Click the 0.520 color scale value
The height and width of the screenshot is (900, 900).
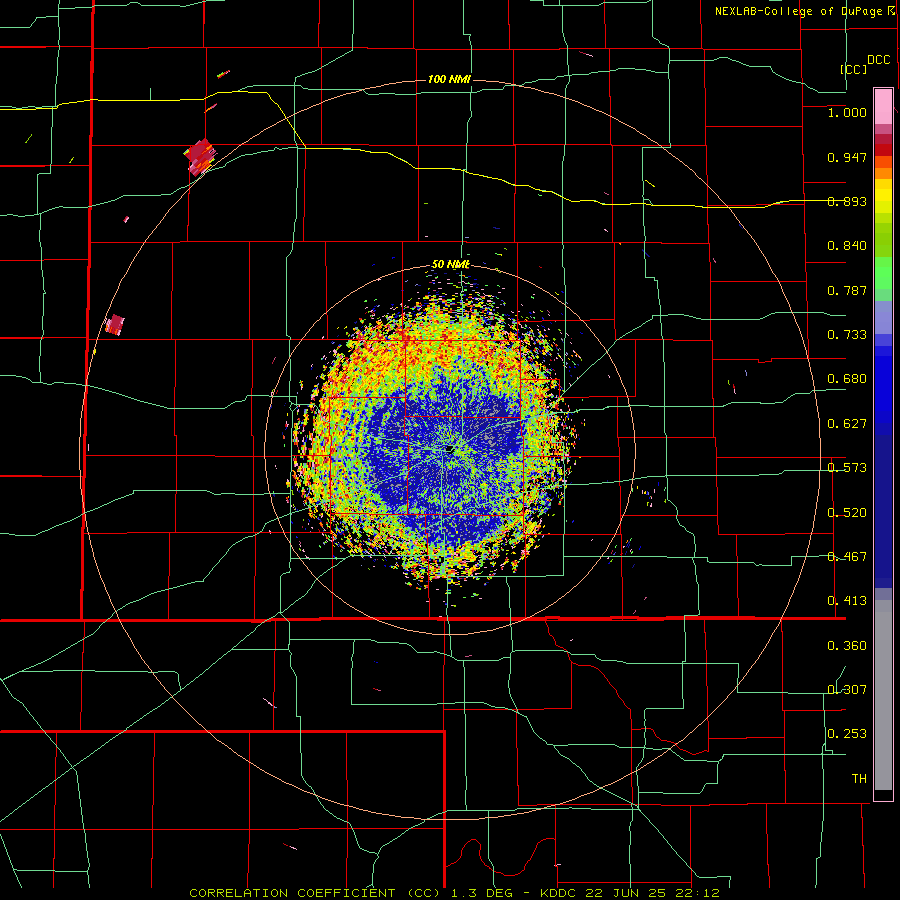coord(847,513)
